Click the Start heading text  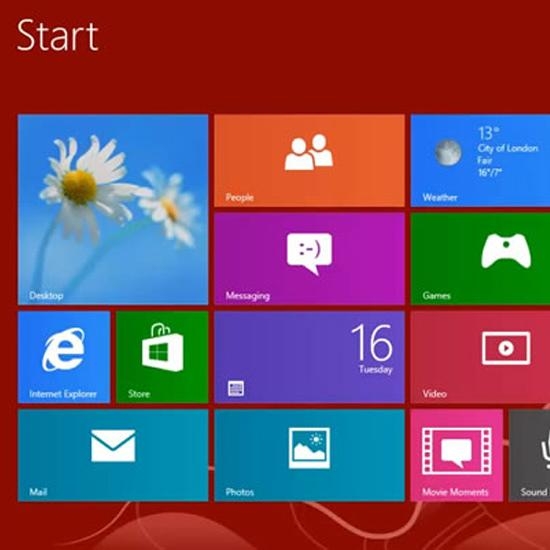click(x=58, y=35)
